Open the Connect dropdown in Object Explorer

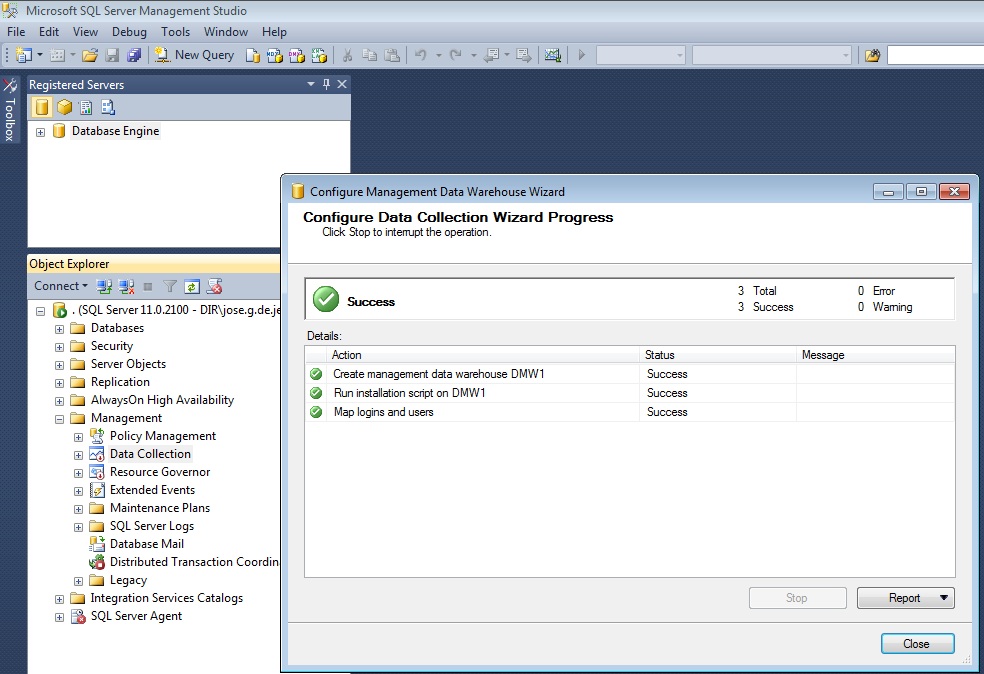(61, 286)
